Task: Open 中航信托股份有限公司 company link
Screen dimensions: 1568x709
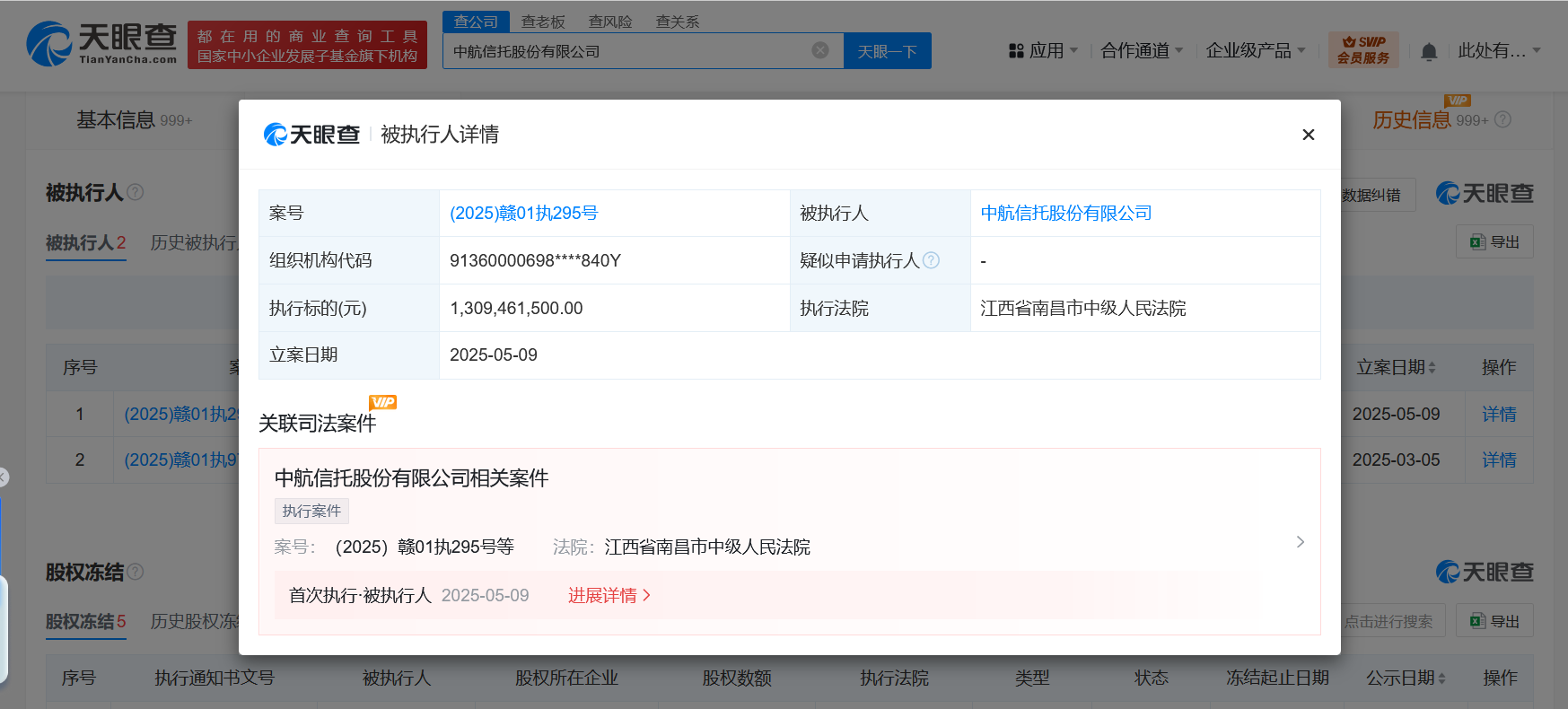Action: [x=1065, y=214]
